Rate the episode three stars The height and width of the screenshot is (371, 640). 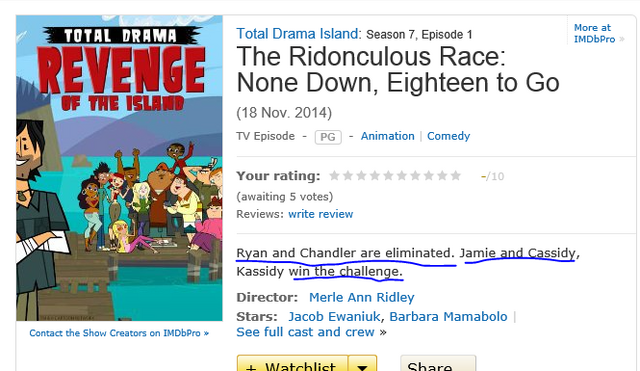click(361, 176)
